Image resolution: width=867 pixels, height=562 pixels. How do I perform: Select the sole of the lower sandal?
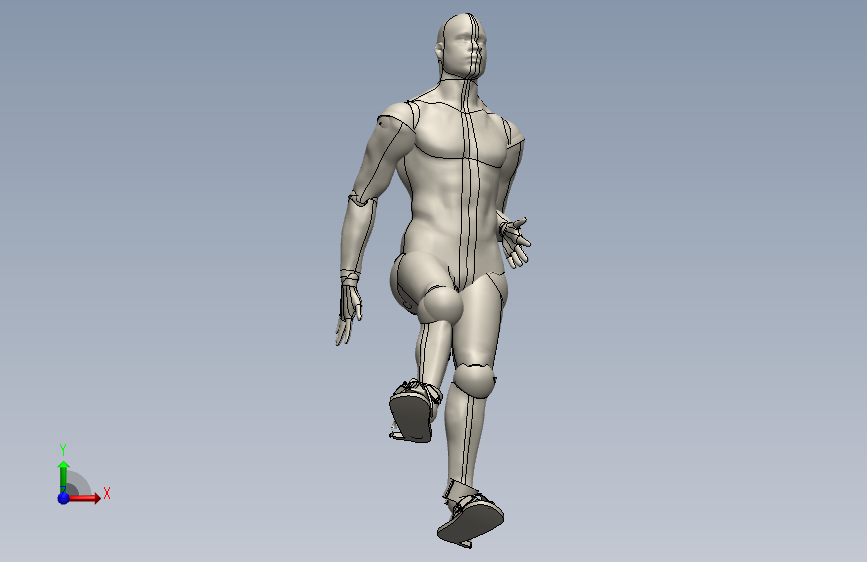pyautogui.click(x=471, y=523)
